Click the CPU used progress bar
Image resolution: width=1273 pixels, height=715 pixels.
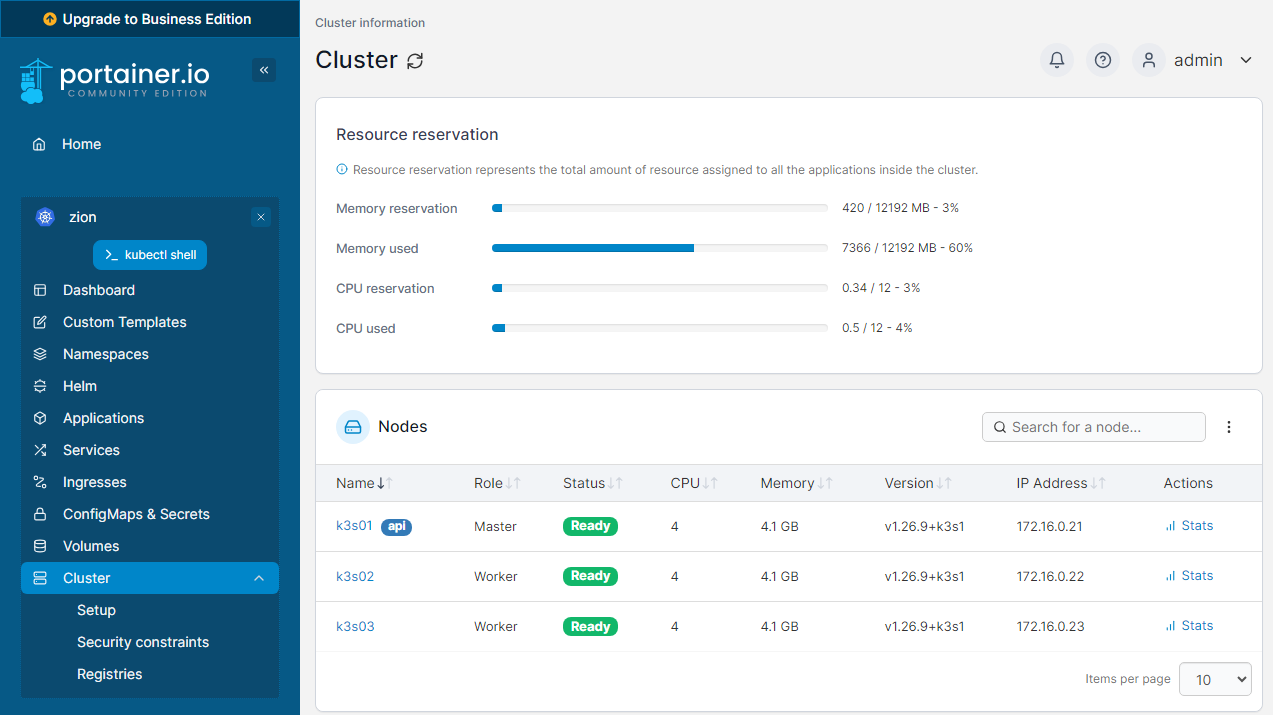point(660,328)
